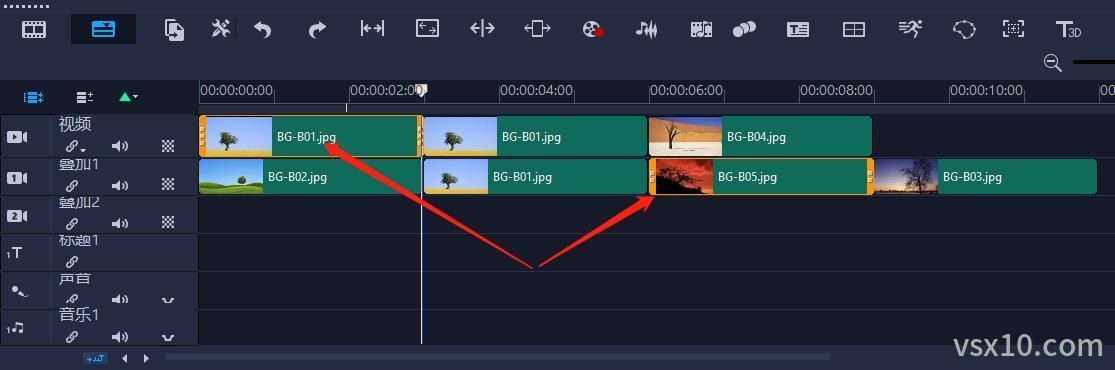Toggle ripple link on Title track
The width and height of the screenshot is (1115, 370).
pyautogui.click(x=72, y=262)
